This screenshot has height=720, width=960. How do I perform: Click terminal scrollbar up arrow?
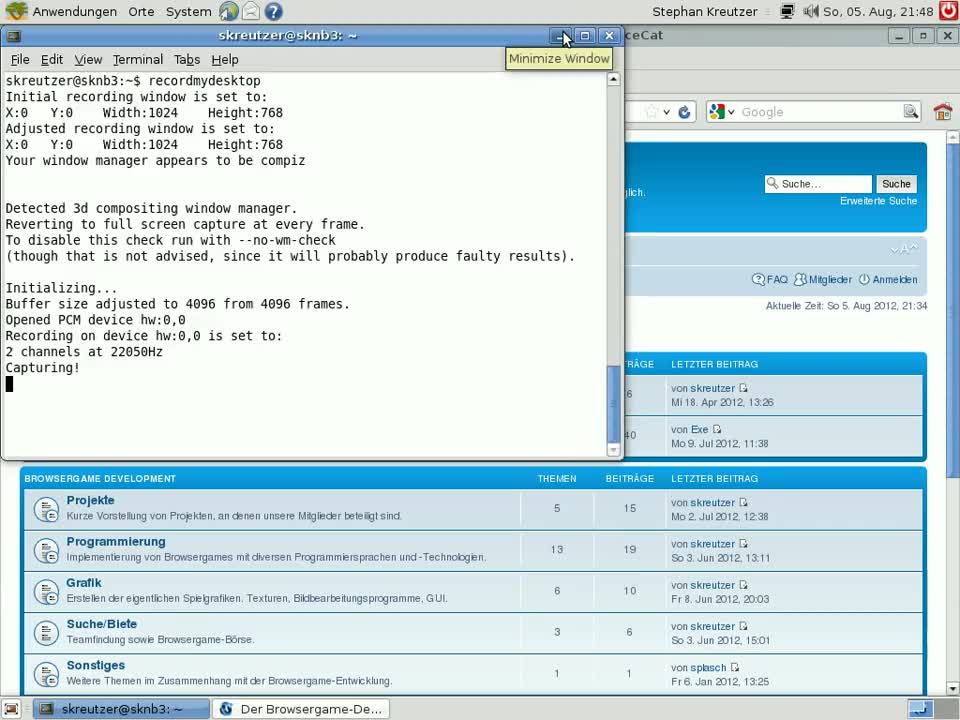pyautogui.click(x=613, y=79)
